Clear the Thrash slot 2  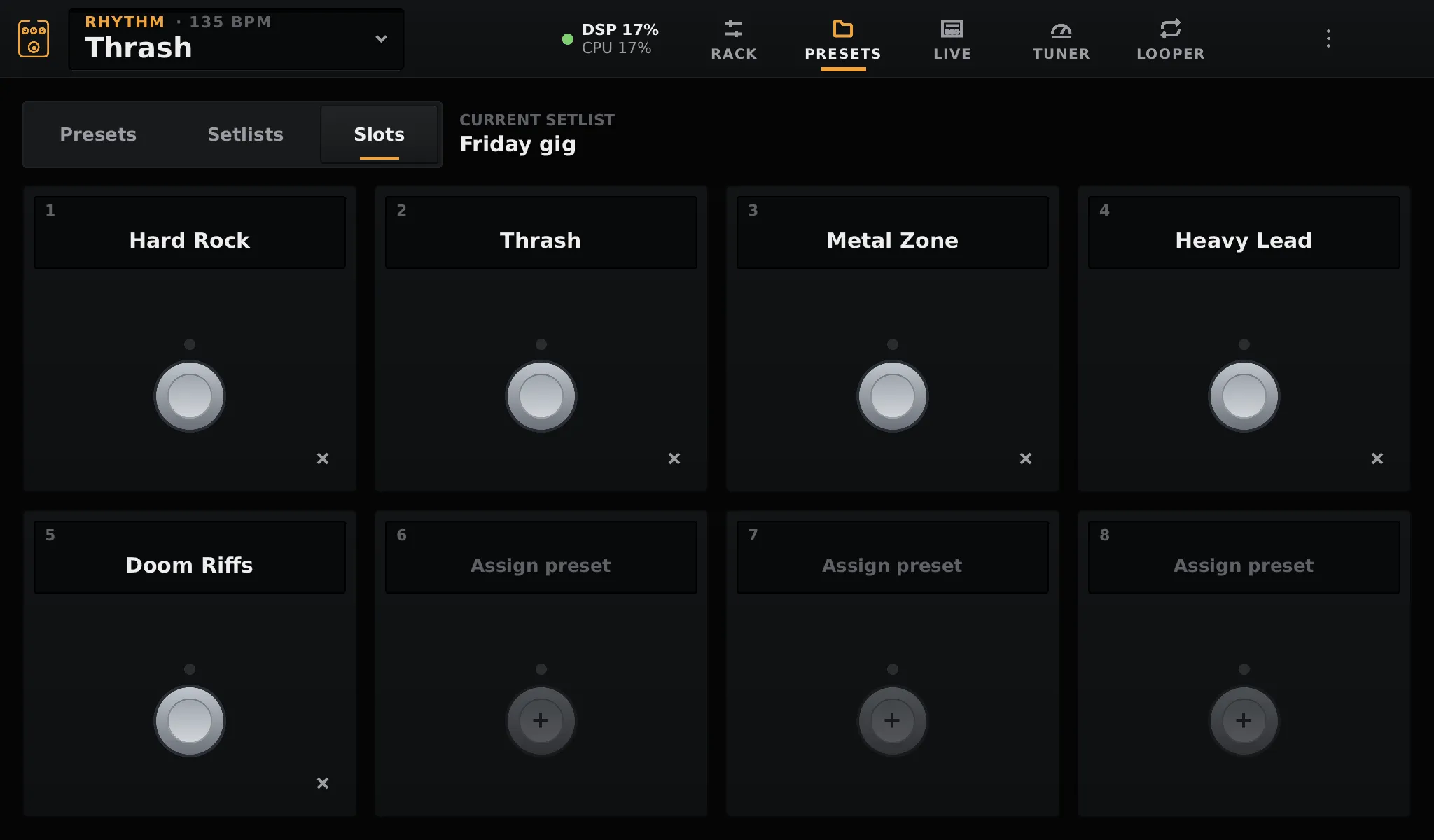click(x=674, y=458)
